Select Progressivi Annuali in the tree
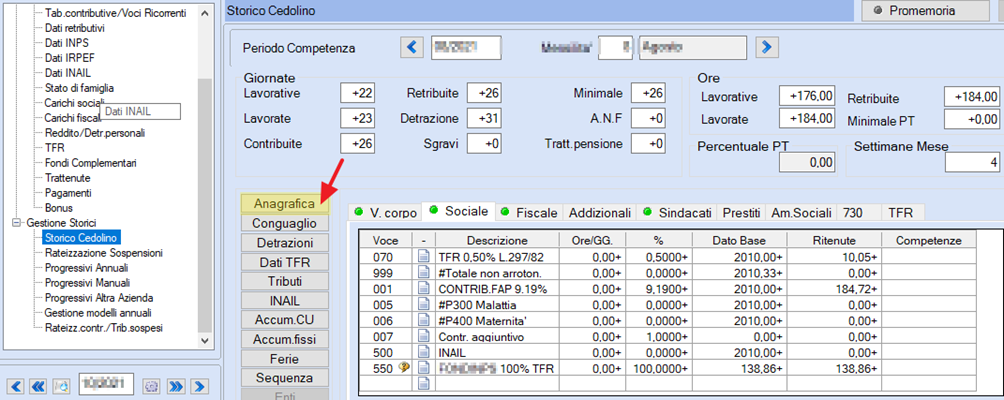 click(86, 268)
